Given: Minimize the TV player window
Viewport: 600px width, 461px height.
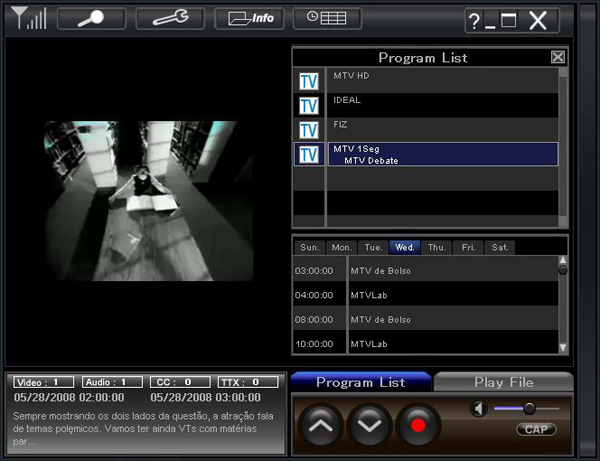Looking at the screenshot, I should [490, 26].
